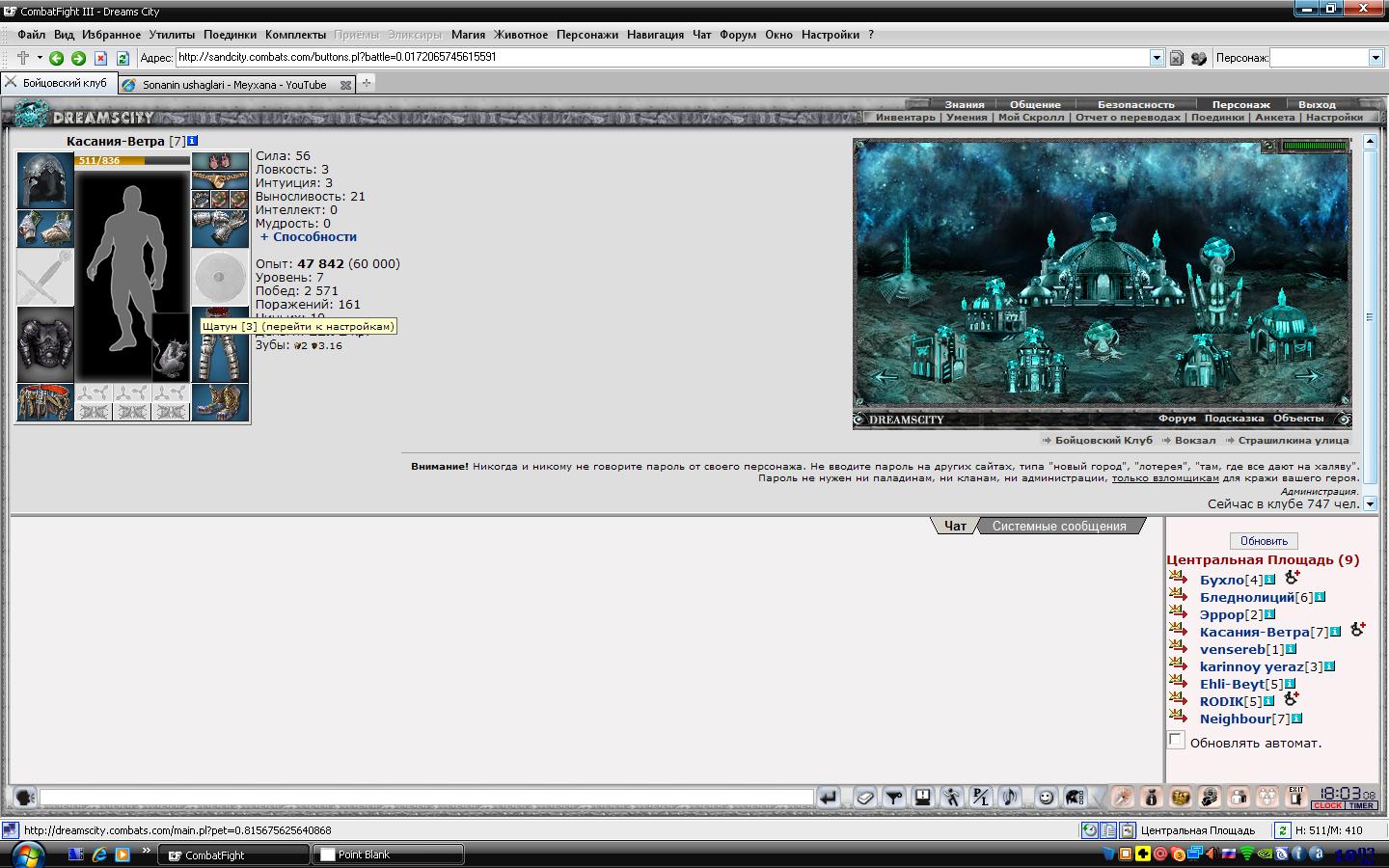Screen dimensions: 1389x868
Task: Click the bracers equipment slot
Action: coord(45,229)
